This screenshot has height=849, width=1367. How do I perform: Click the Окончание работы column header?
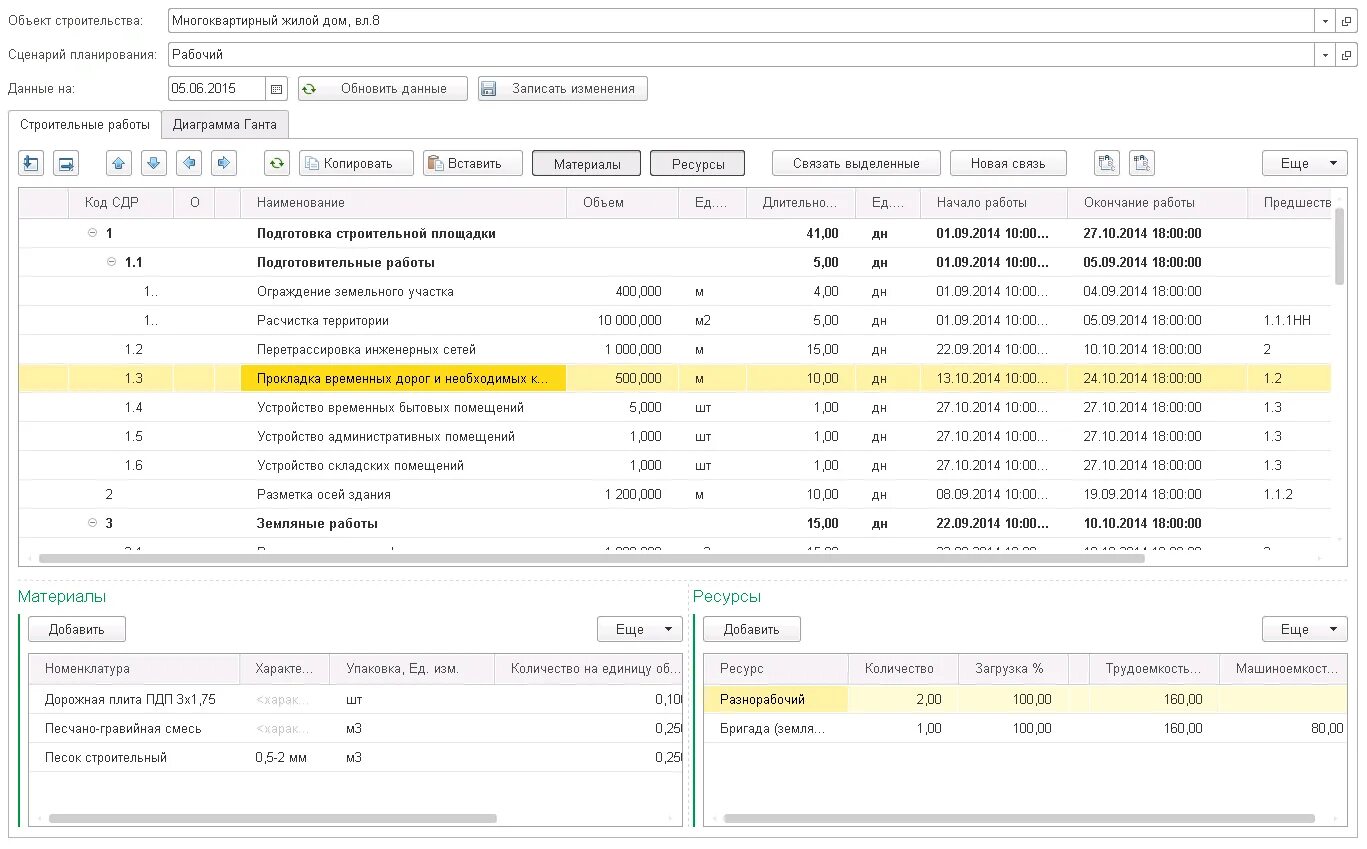(1158, 203)
